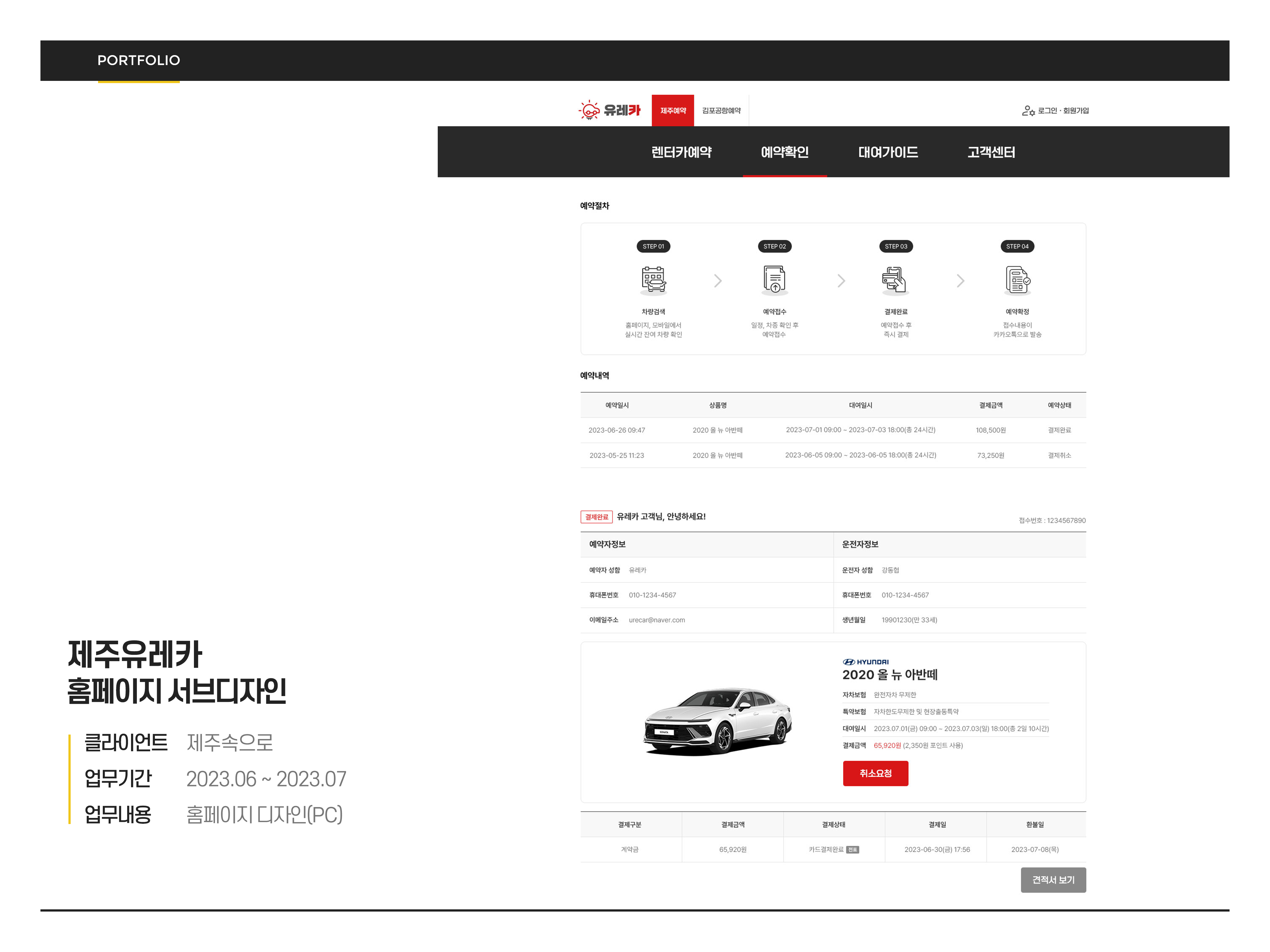Click the red 결제완료 status badge
Image resolution: width=1270 pixels, height=952 pixels.
coord(596,517)
